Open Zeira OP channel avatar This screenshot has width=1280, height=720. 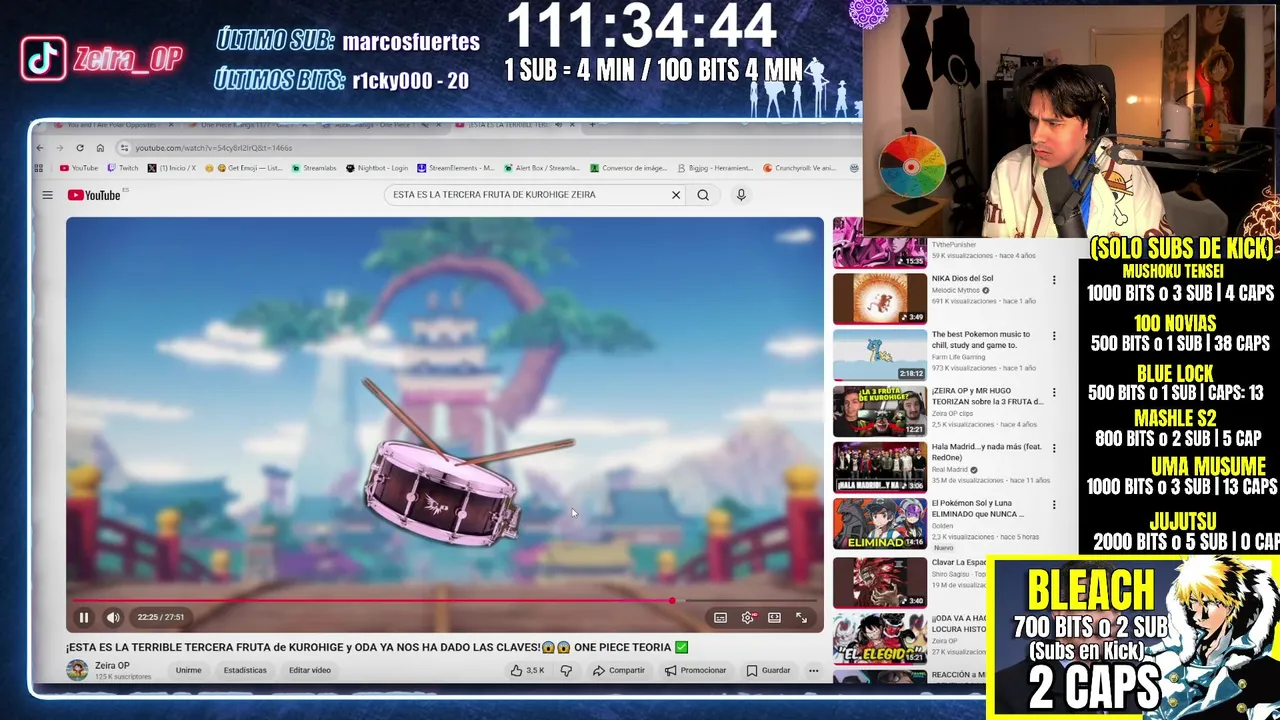(77, 670)
